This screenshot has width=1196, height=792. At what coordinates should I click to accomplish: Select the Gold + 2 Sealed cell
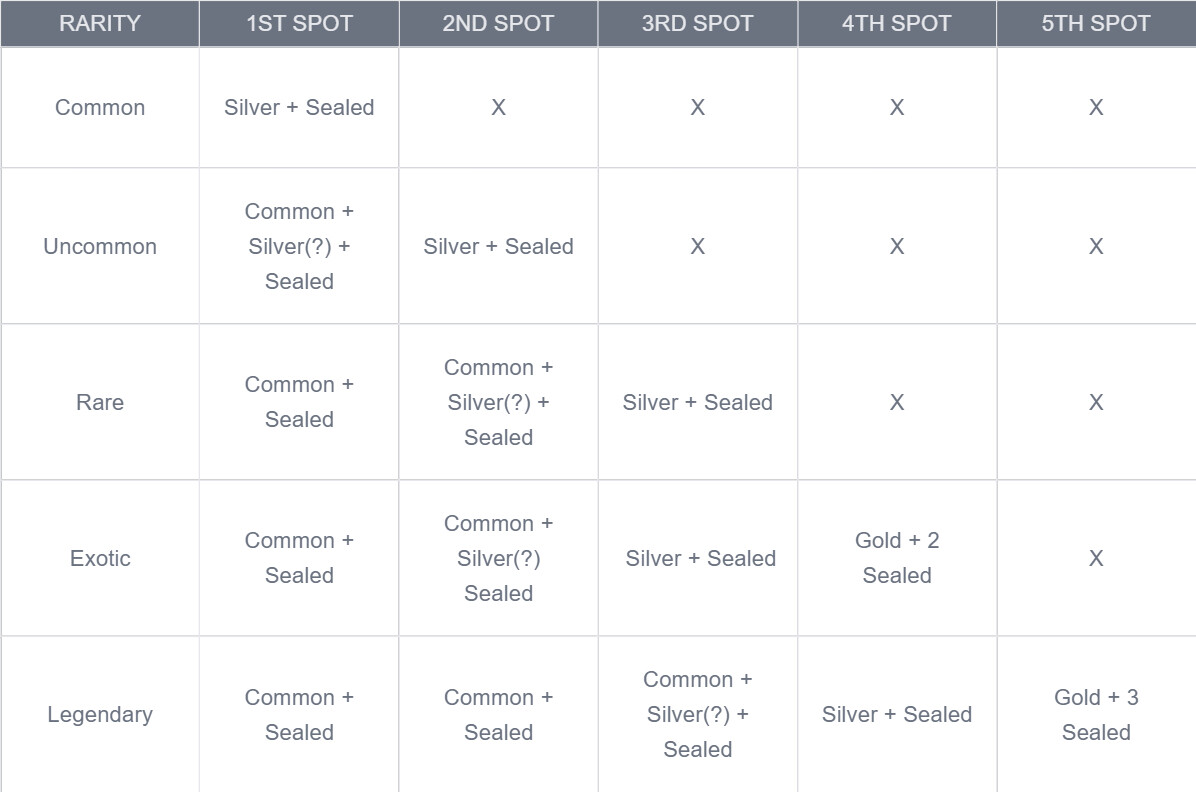[x=896, y=558]
